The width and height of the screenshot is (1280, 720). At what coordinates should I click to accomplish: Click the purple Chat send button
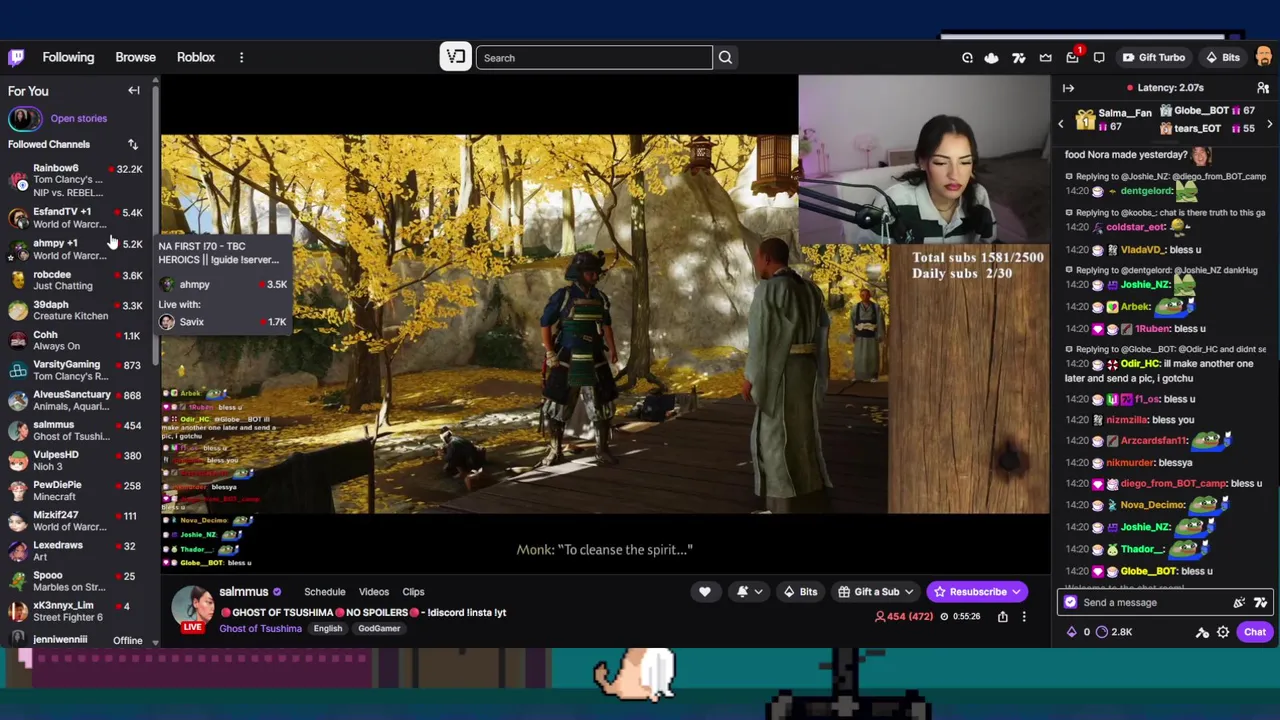coord(1255,632)
